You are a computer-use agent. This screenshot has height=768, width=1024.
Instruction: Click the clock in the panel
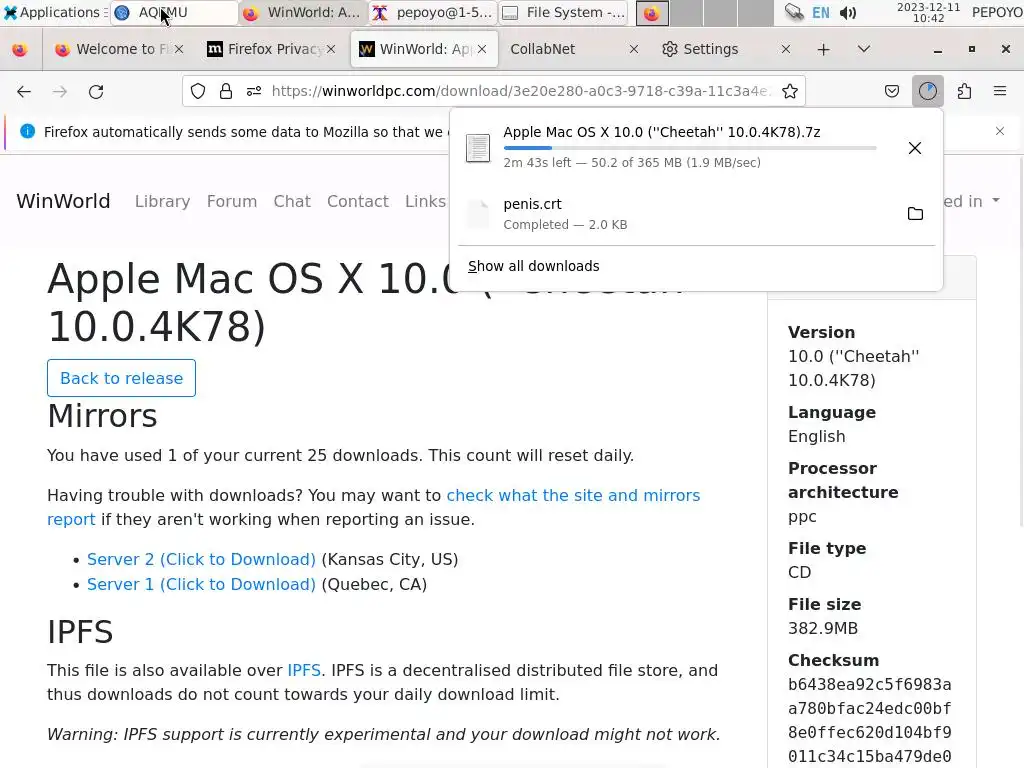click(x=928, y=12)
